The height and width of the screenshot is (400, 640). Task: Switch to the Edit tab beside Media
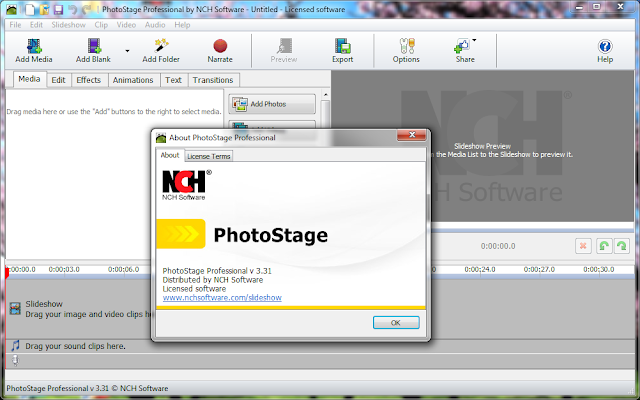(x=58, y=80)
